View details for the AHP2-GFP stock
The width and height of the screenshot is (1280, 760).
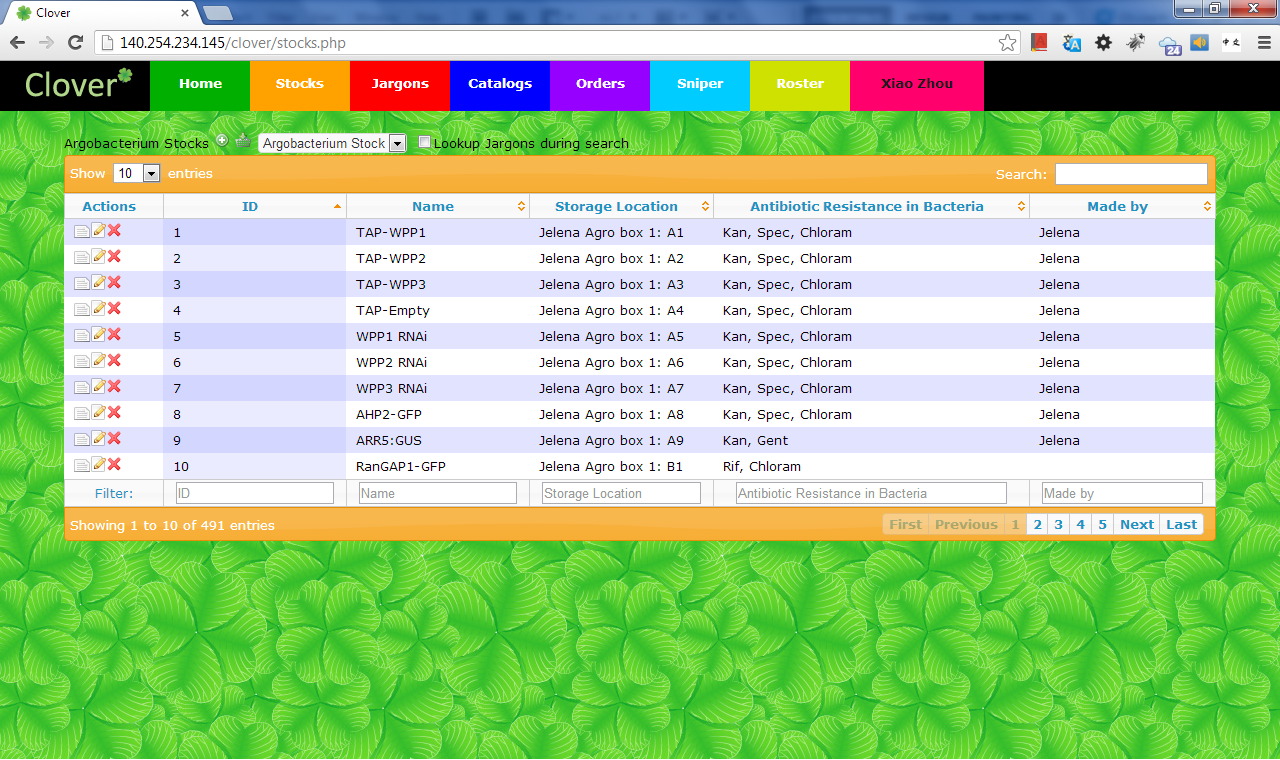click(x=83, y=413)
